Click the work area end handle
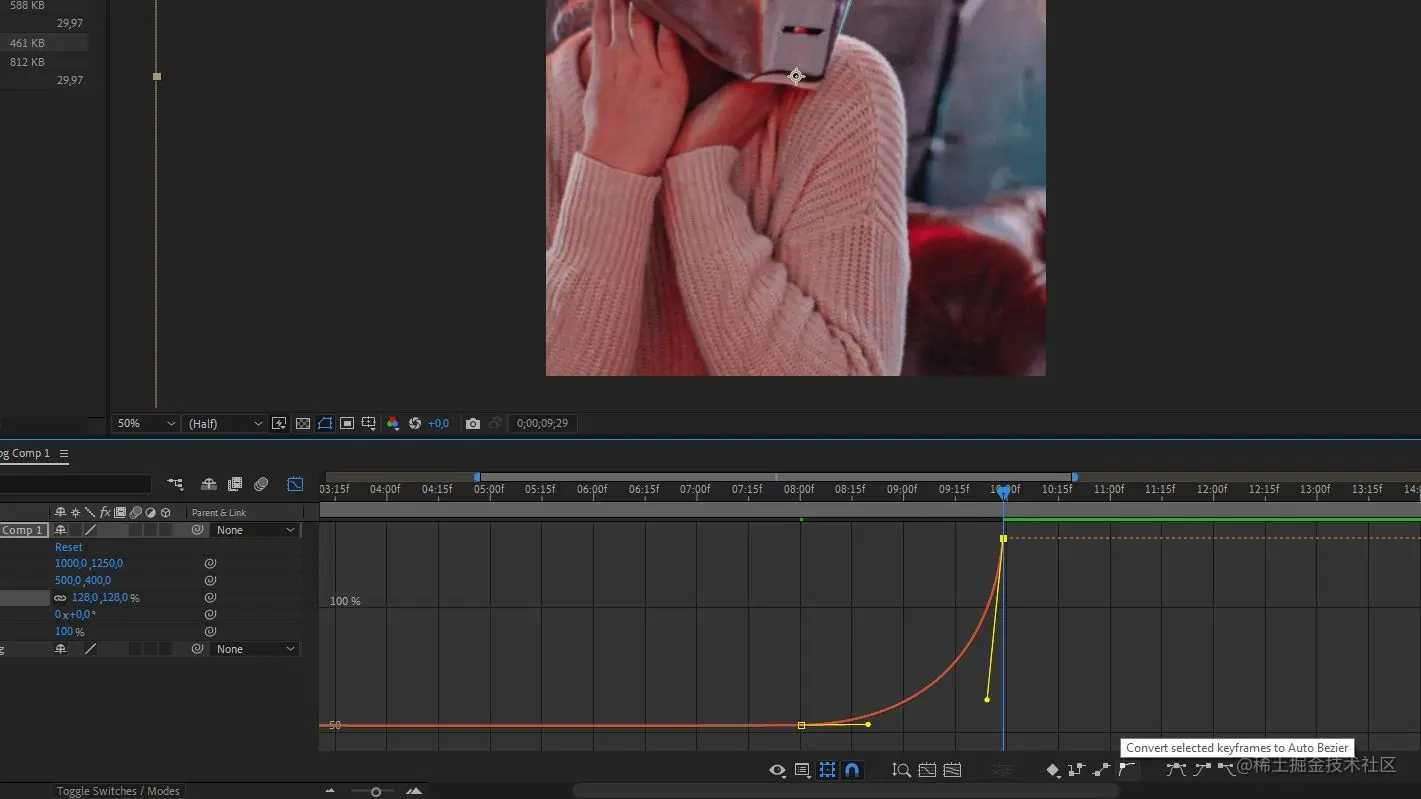 click(x=1074, y=477)
